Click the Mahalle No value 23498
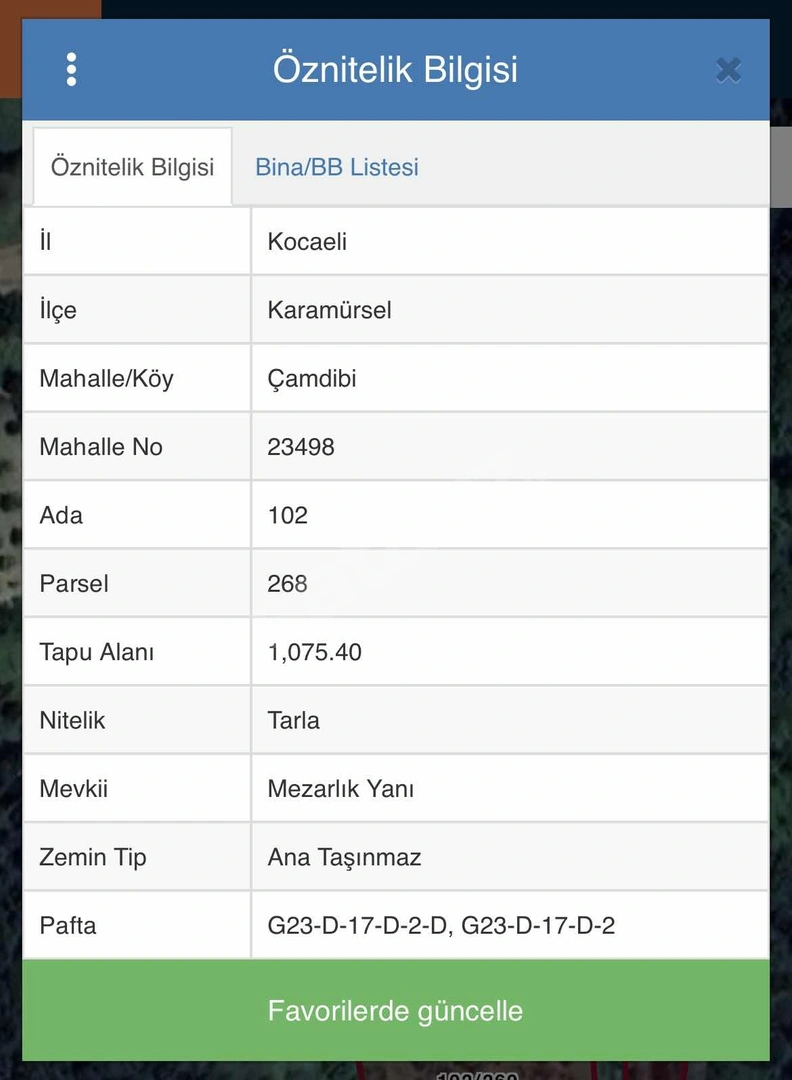Image resolution: width=792 pixels, height=1080 pixels. click(301, 447)
